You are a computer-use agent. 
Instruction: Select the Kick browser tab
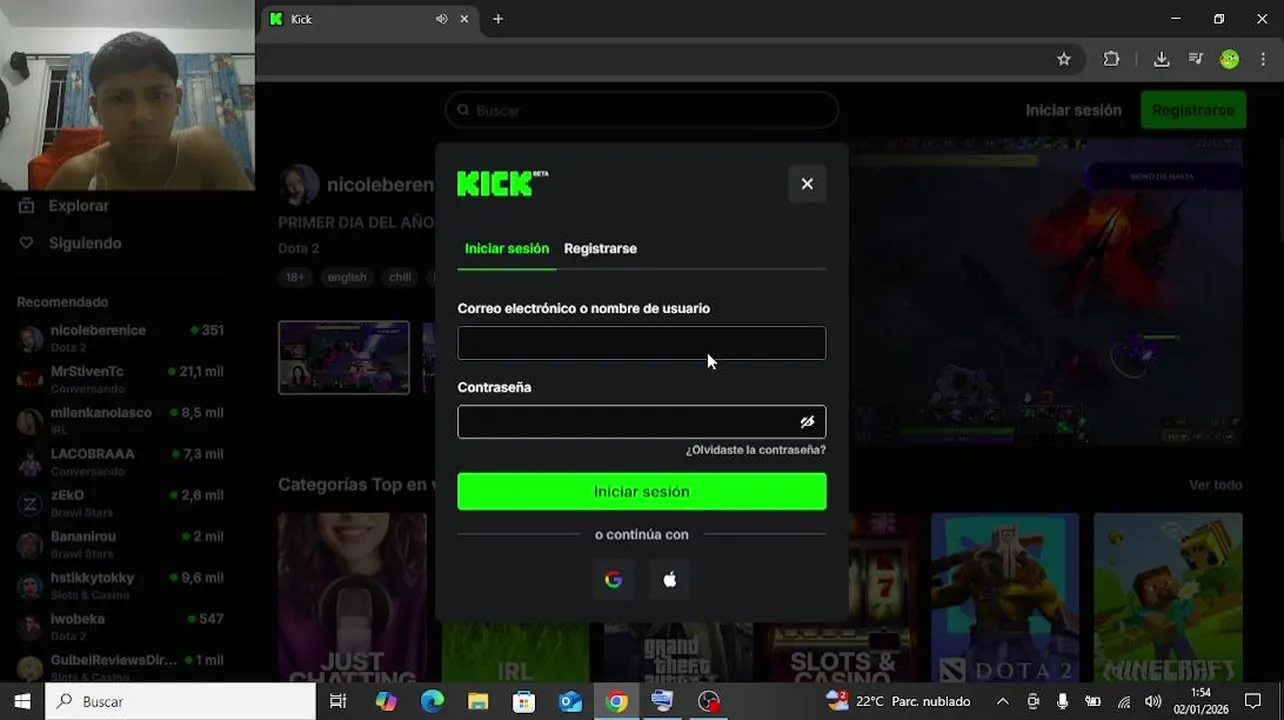[x=368, y=19]
